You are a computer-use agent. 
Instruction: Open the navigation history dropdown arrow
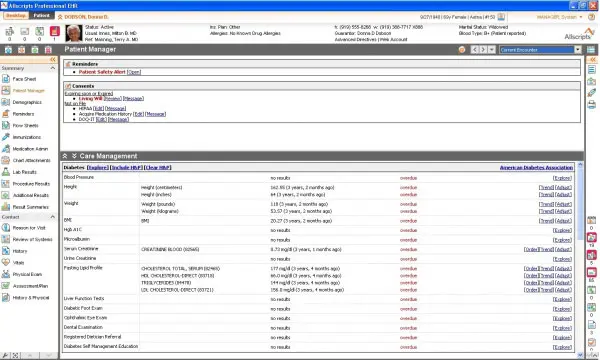[492, 50]
